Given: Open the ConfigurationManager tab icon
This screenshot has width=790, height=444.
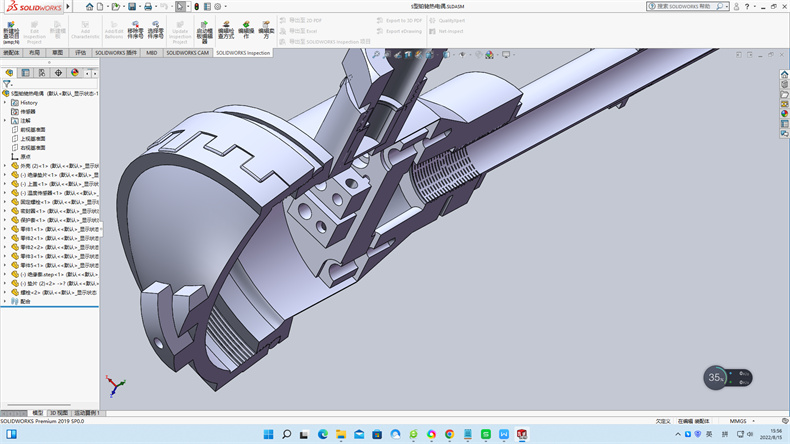Looking at the screenshot, I should click(42, 72).
